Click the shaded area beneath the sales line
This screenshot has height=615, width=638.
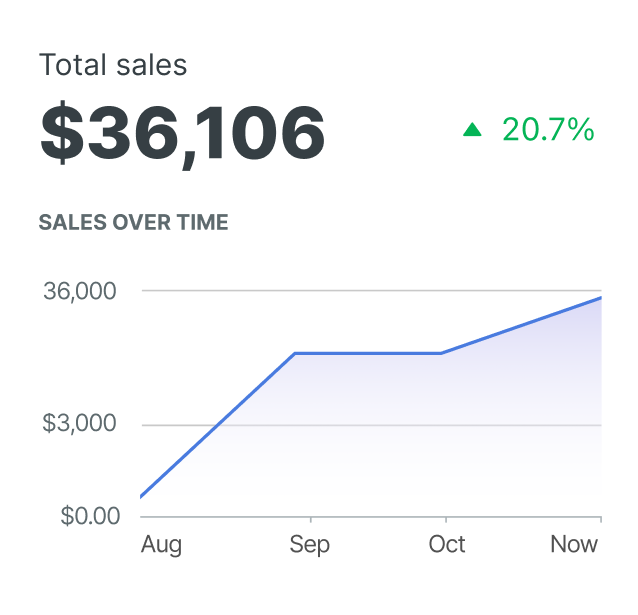pyautogui.click(x=400, y=440)
